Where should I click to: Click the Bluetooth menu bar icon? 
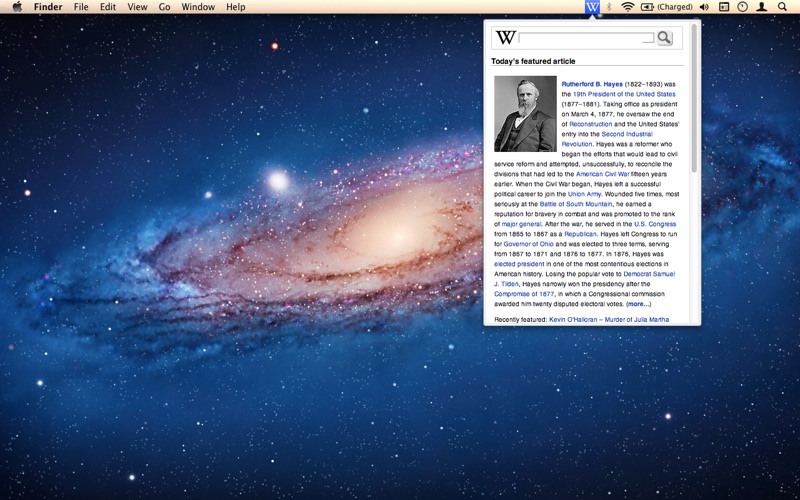click(609, 7)
